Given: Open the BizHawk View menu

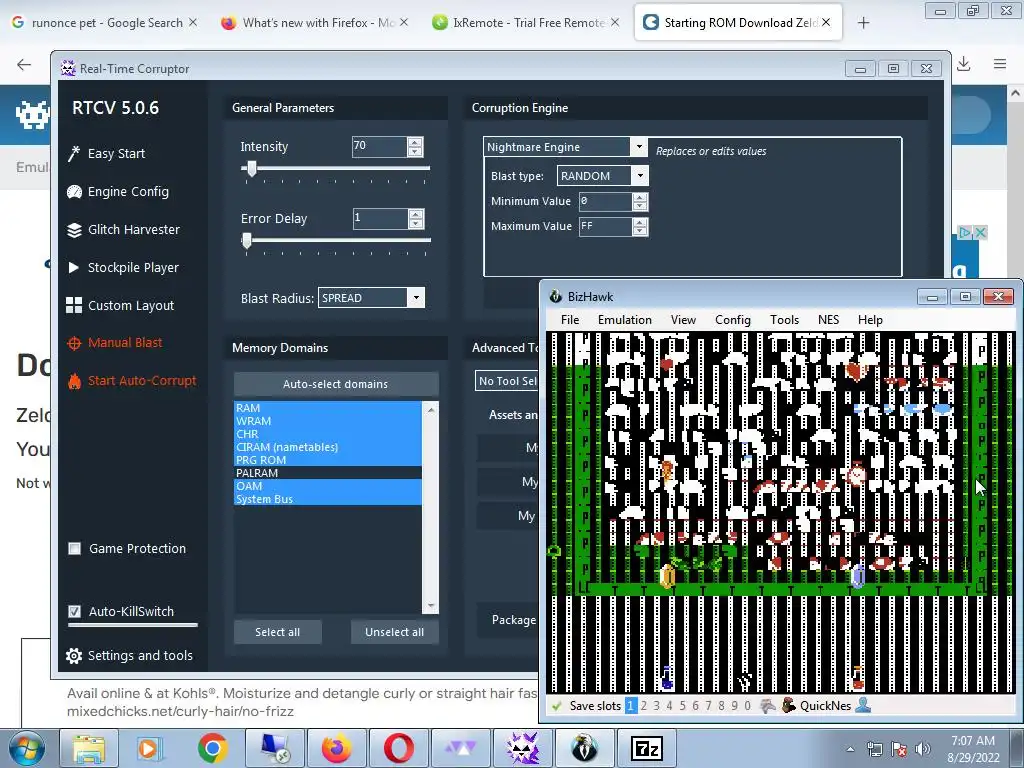Looking at the screenshot, I should (x=683, y=320).
